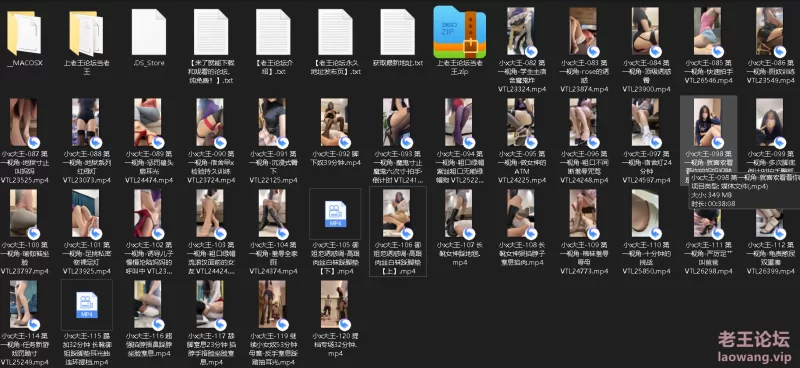Select video file 小xc大王-108
Screen dimensions: 800x368
click(521, 214)
